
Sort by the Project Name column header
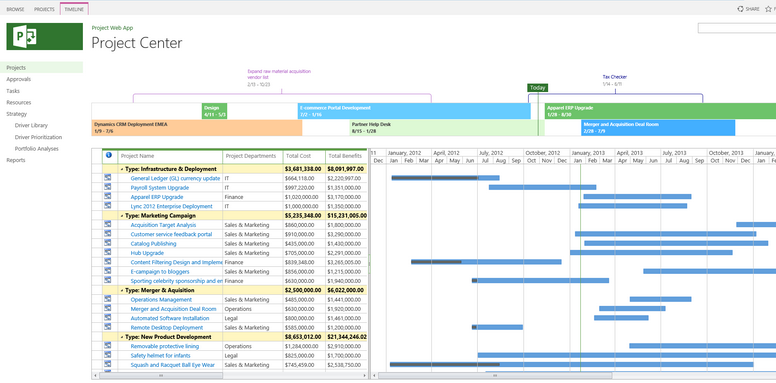coord(170,156)
